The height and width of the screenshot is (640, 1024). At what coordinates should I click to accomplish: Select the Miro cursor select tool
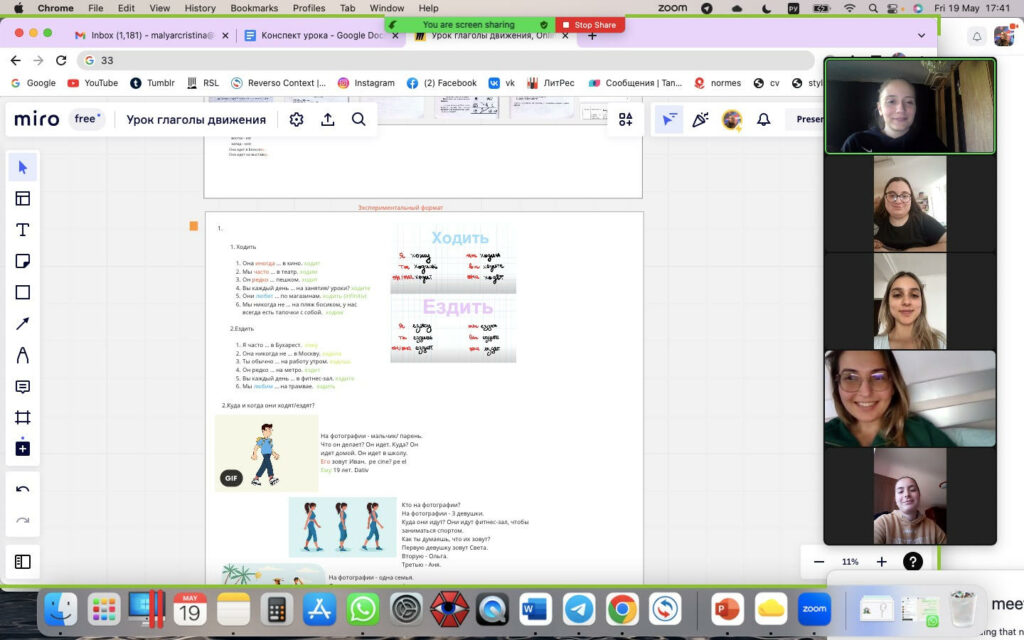point(23,167)
